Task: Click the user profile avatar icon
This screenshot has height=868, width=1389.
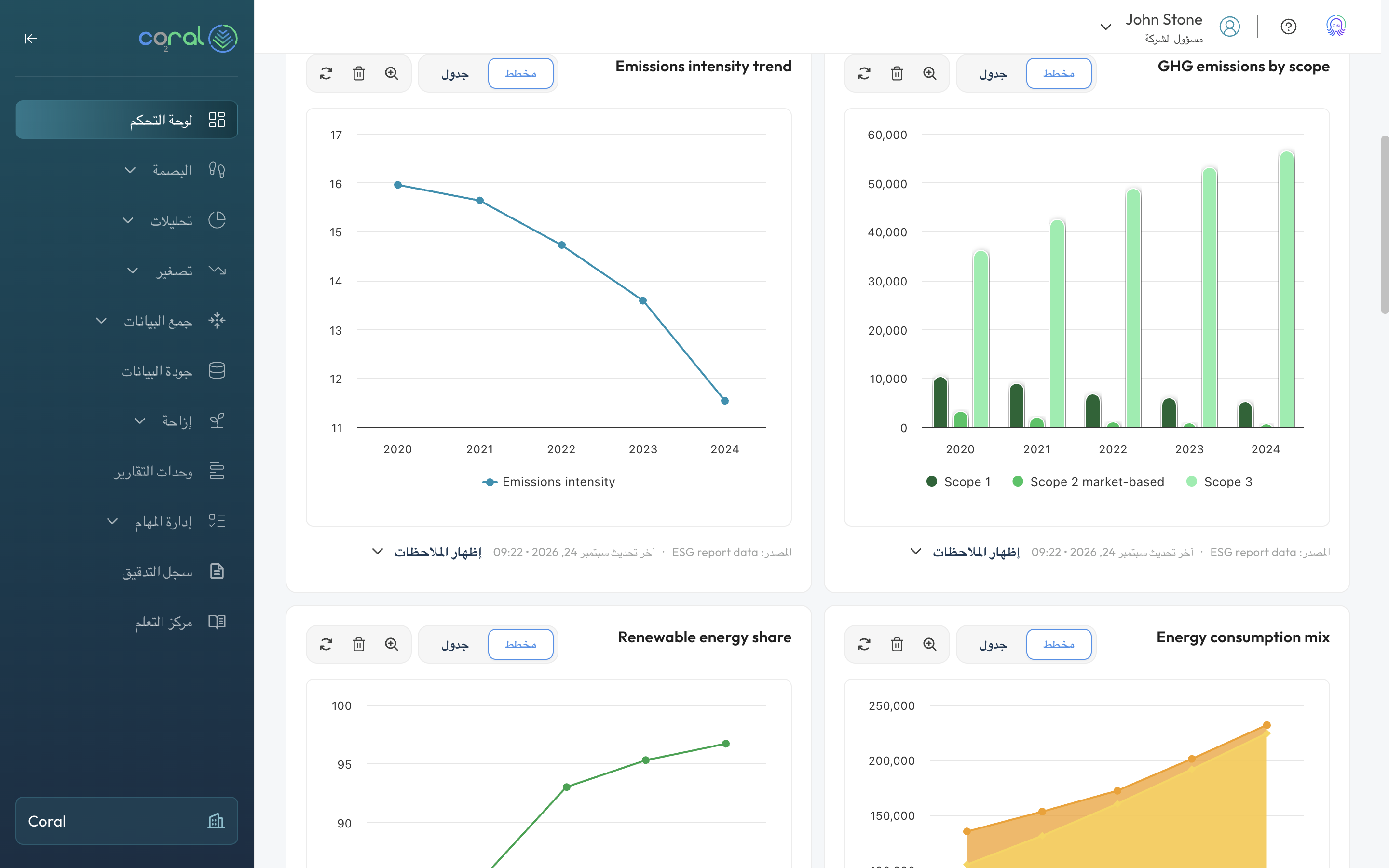Action: (x=1229, y=27)
